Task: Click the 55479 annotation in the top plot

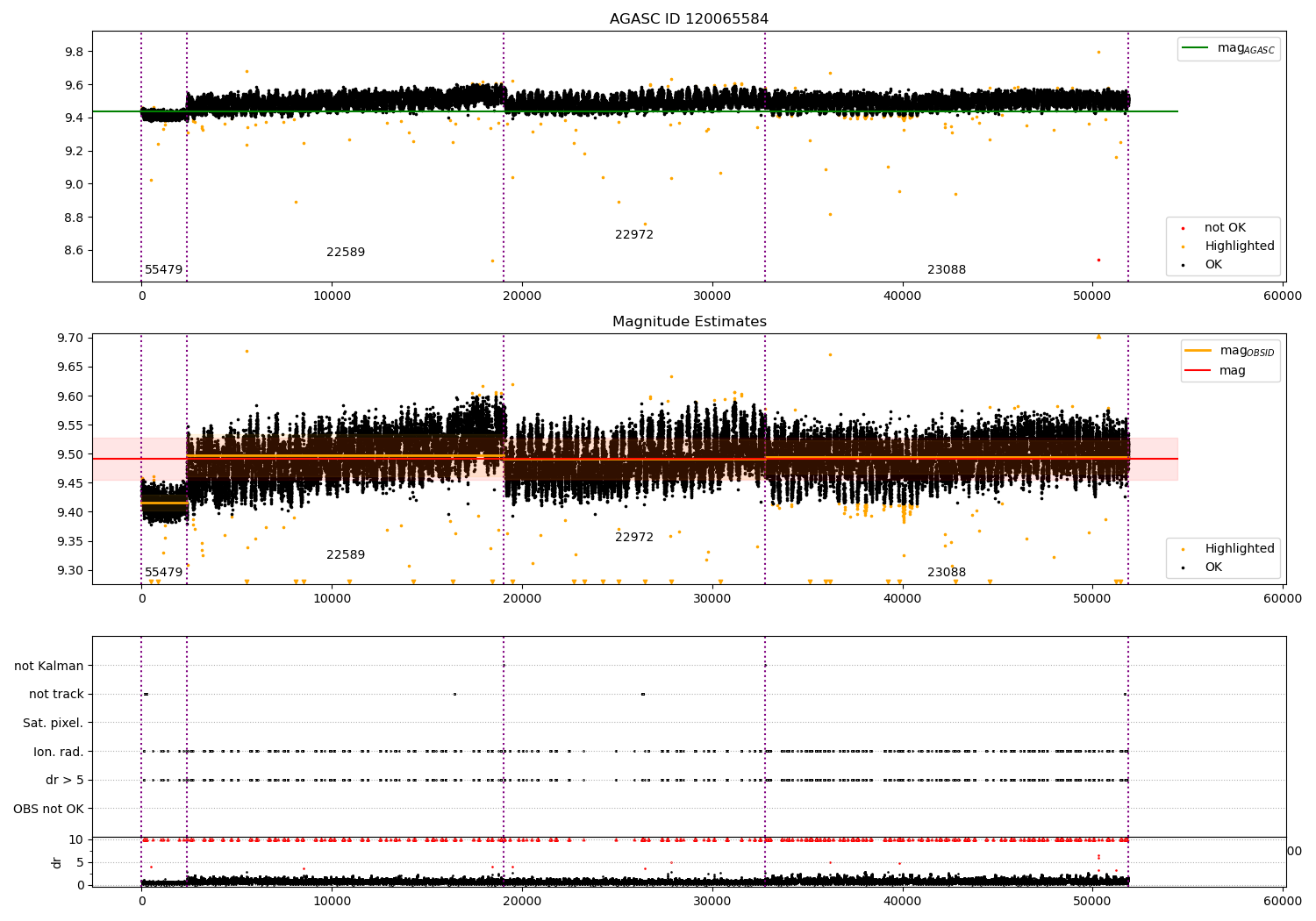Action: 164,270
